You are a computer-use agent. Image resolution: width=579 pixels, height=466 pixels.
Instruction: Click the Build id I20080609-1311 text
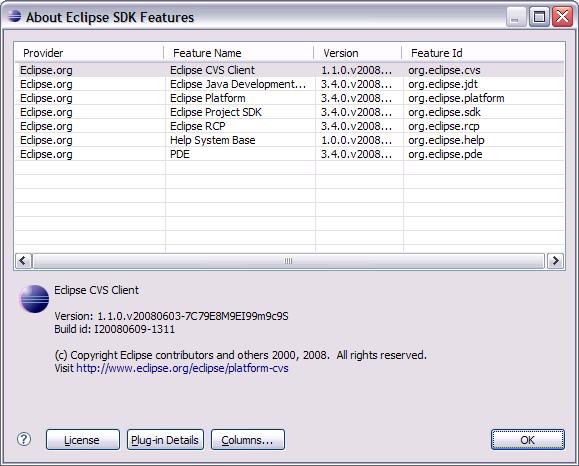114,329
